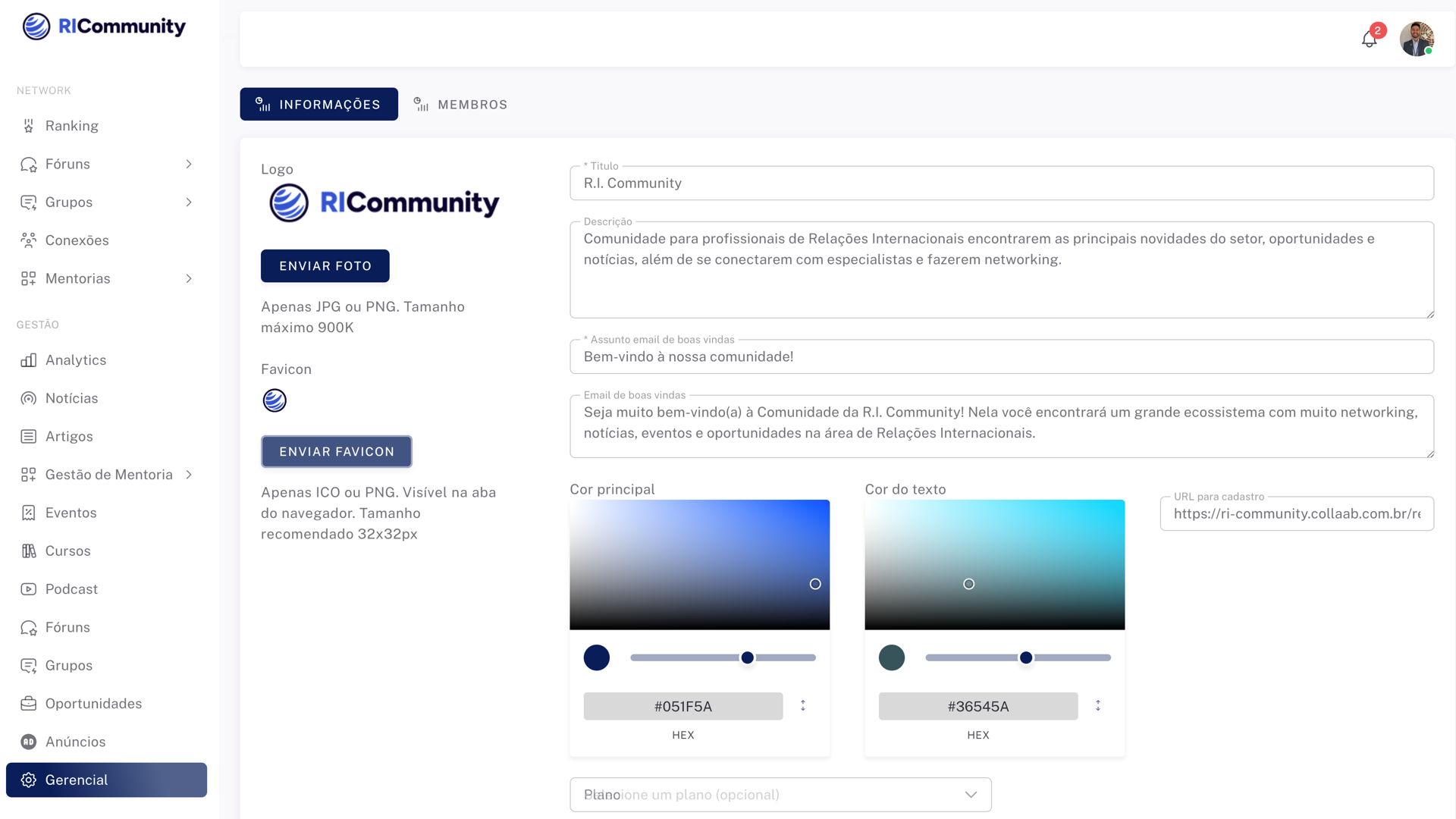Click the Cor principal hue slider
Screen dimensions: 1456x819
tap(723, 657)
